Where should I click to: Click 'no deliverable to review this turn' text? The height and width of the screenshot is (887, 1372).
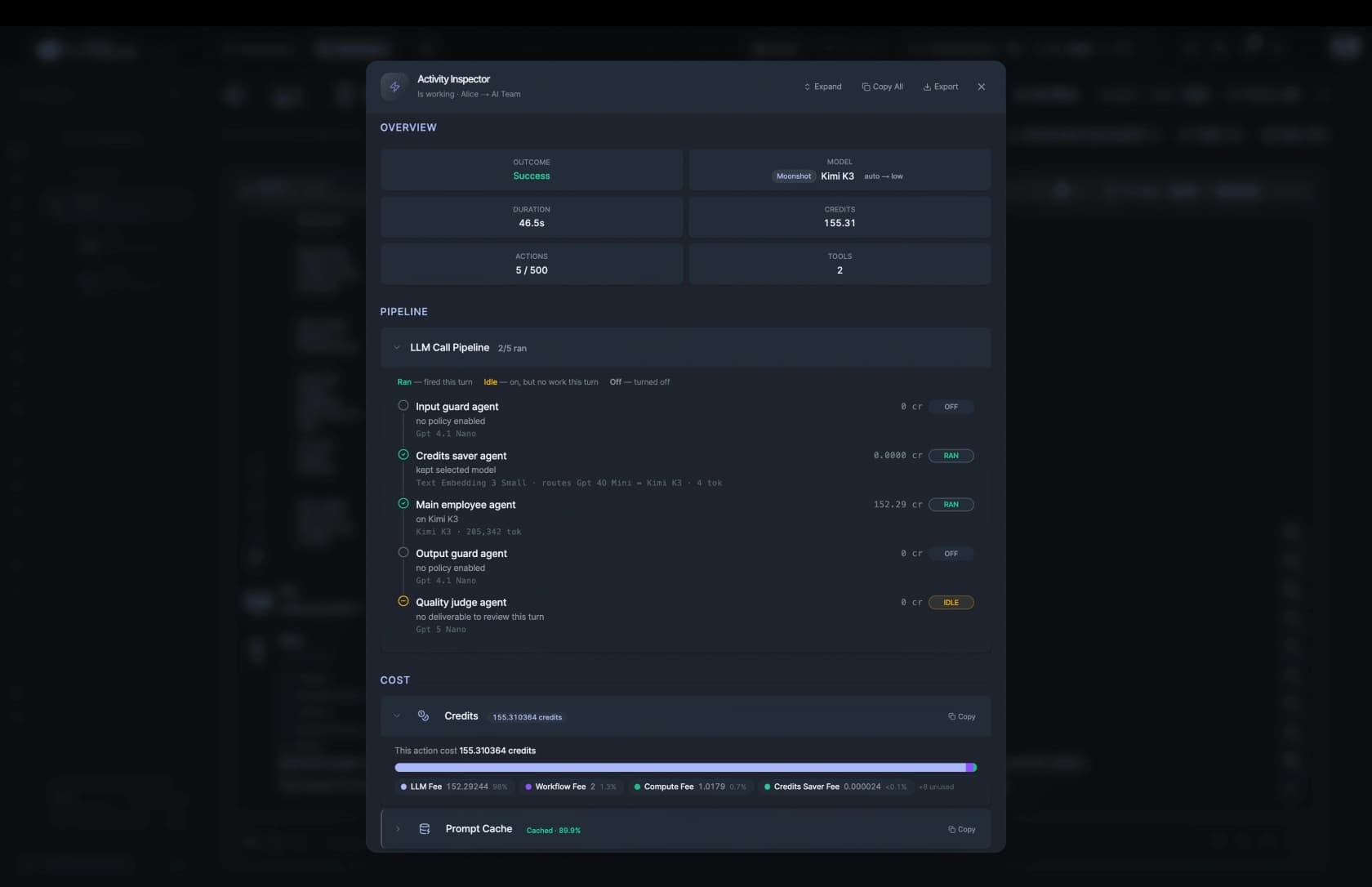pyautogui.click(x=479, y=617)
